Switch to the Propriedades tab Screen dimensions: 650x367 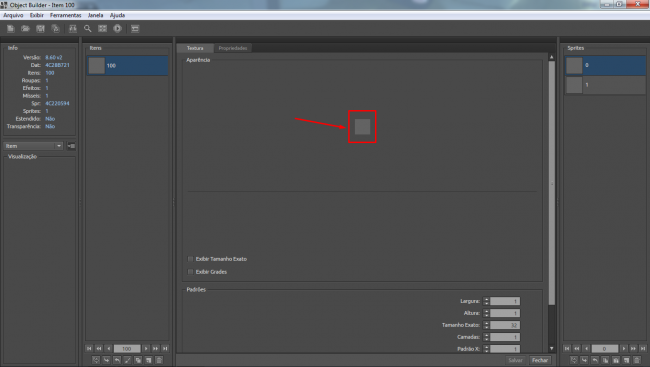point(233,48)
